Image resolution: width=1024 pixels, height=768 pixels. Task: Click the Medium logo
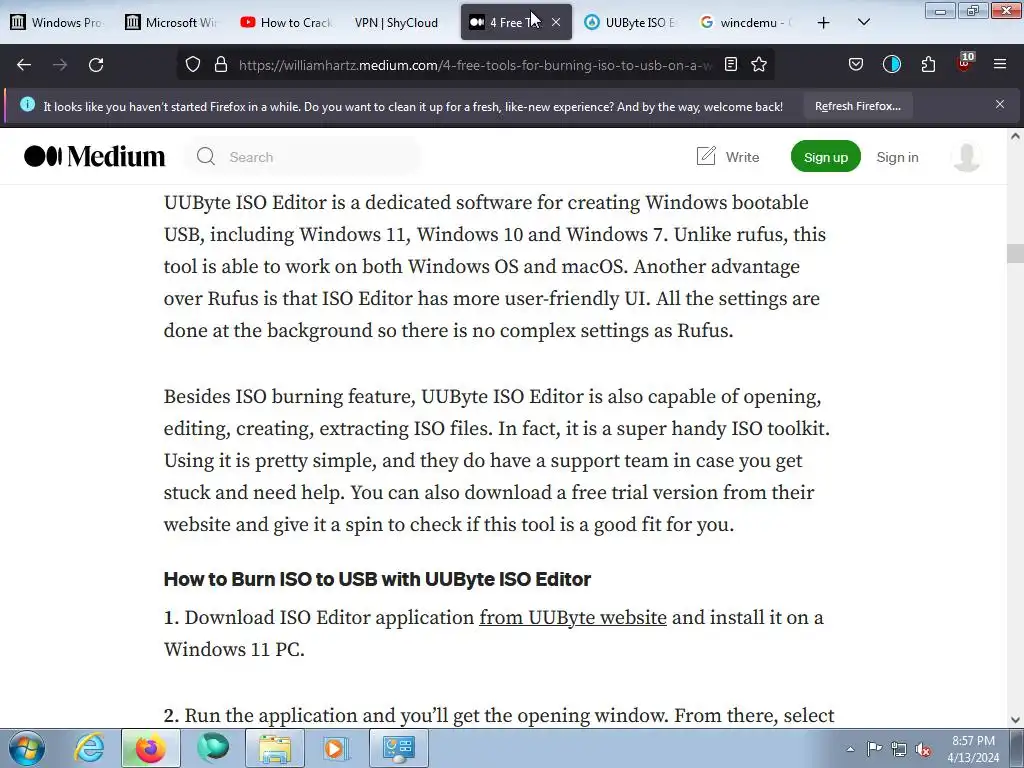coord(95,156)
